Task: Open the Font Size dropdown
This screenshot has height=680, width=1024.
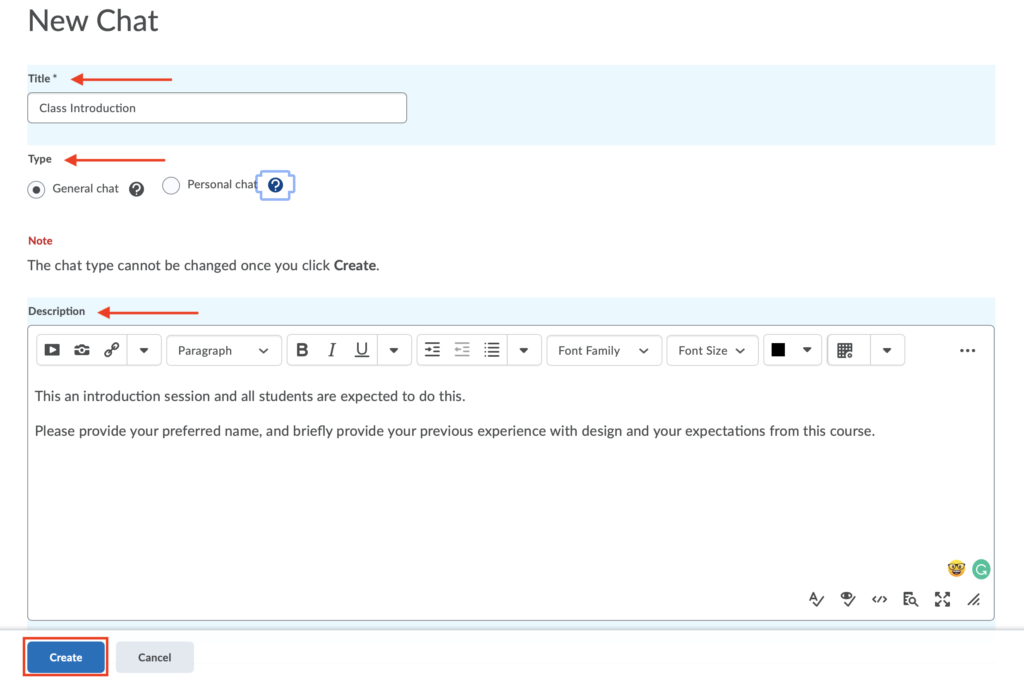Action: (712, 350)
